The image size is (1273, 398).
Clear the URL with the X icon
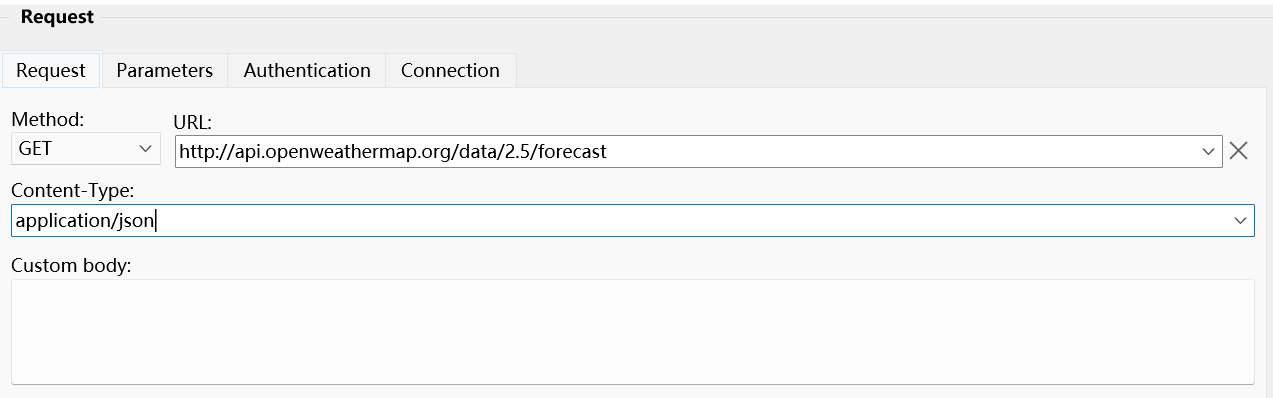point(1238,151)
